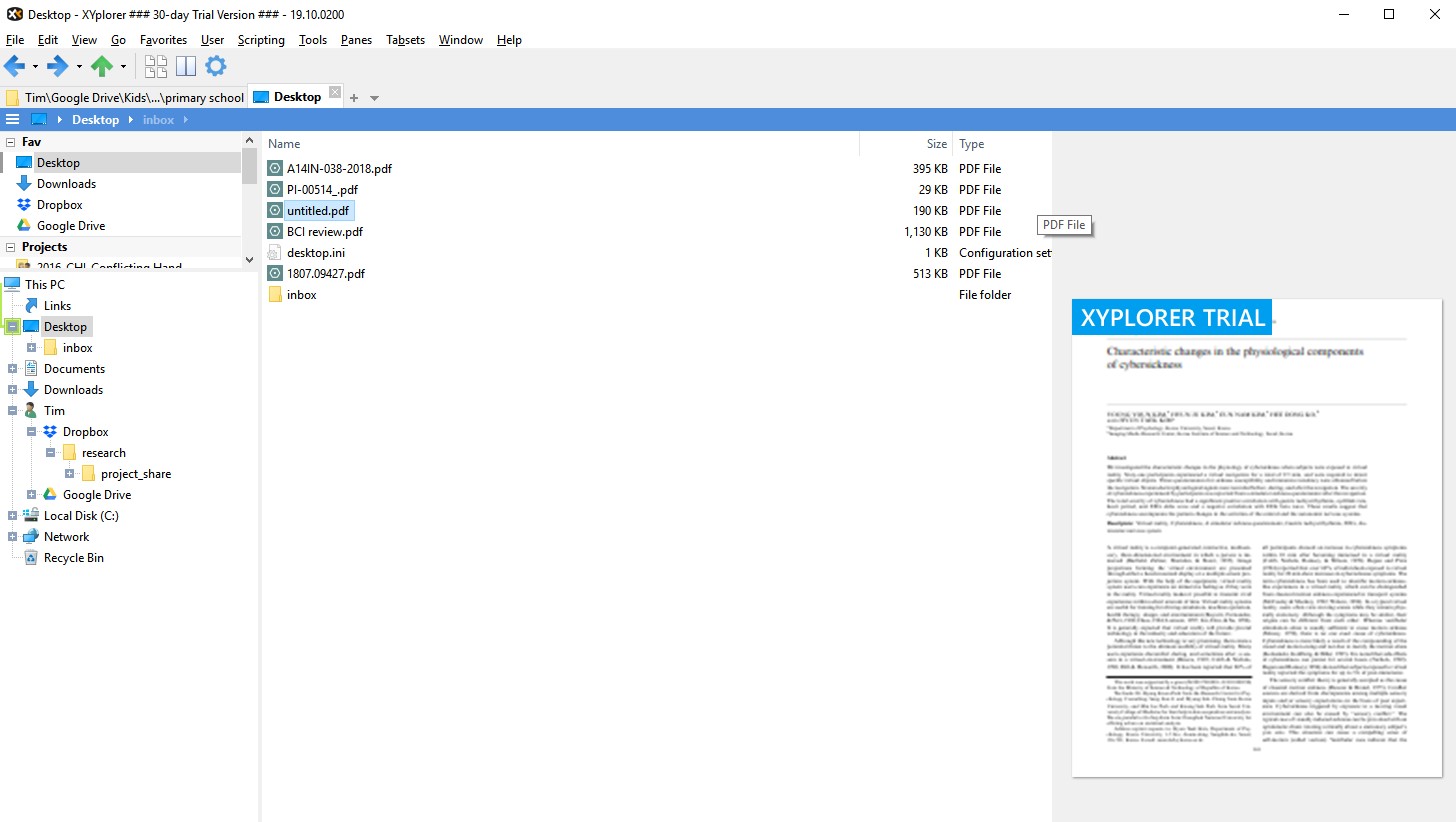1456x822 pixels.
Task: Click the Dropbox entry in the Fav panel
Action: (57, 204)
